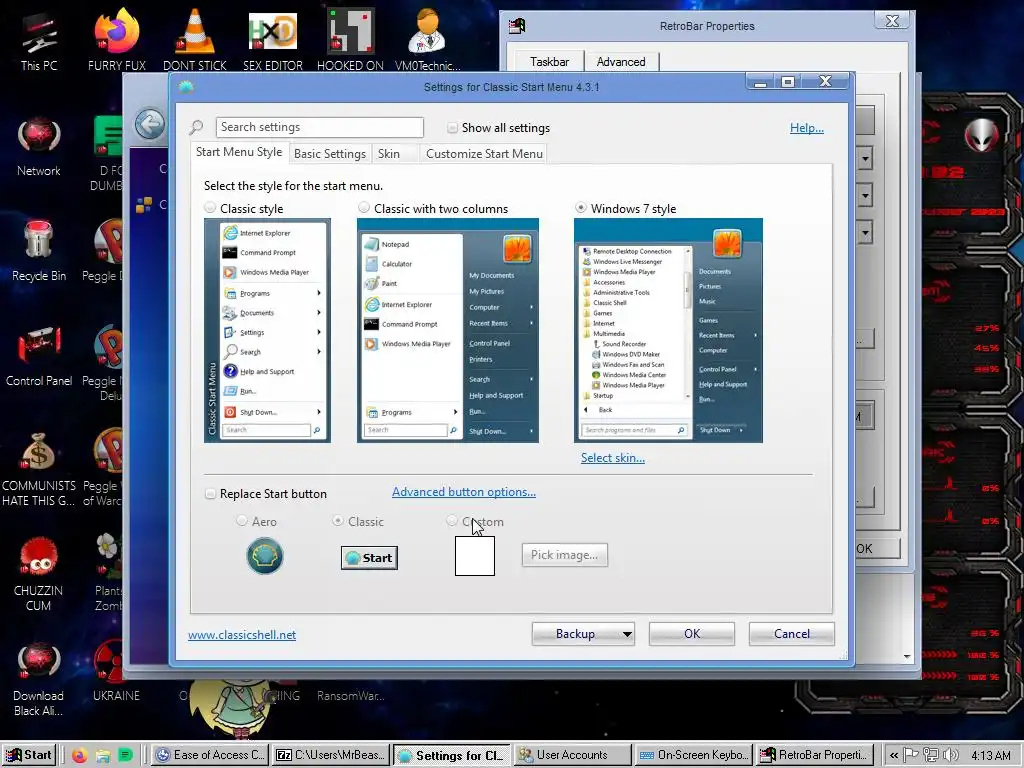
Task: Switch to Ease of Access C... taskbar window
Action: click(x=210, y=755)
